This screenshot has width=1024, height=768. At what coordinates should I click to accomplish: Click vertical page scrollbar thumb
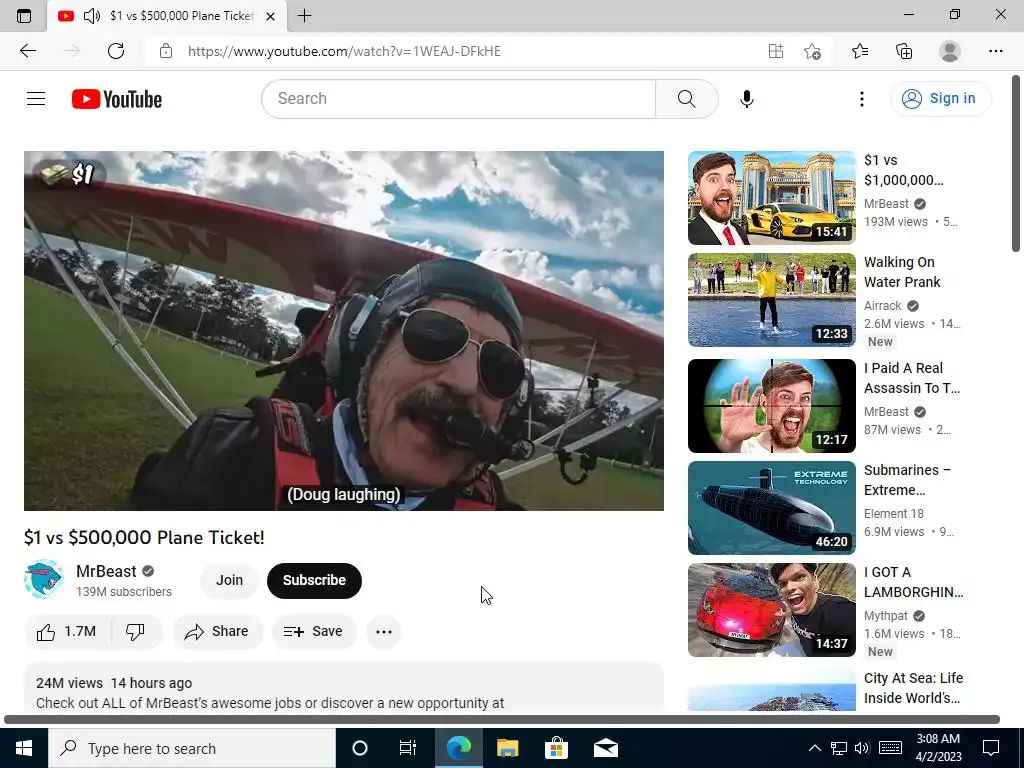(1016, 163)
